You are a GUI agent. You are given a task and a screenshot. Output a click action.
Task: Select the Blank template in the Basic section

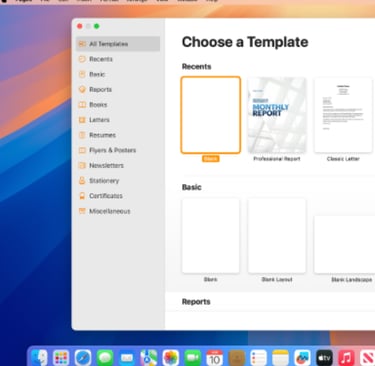(211, 236)
